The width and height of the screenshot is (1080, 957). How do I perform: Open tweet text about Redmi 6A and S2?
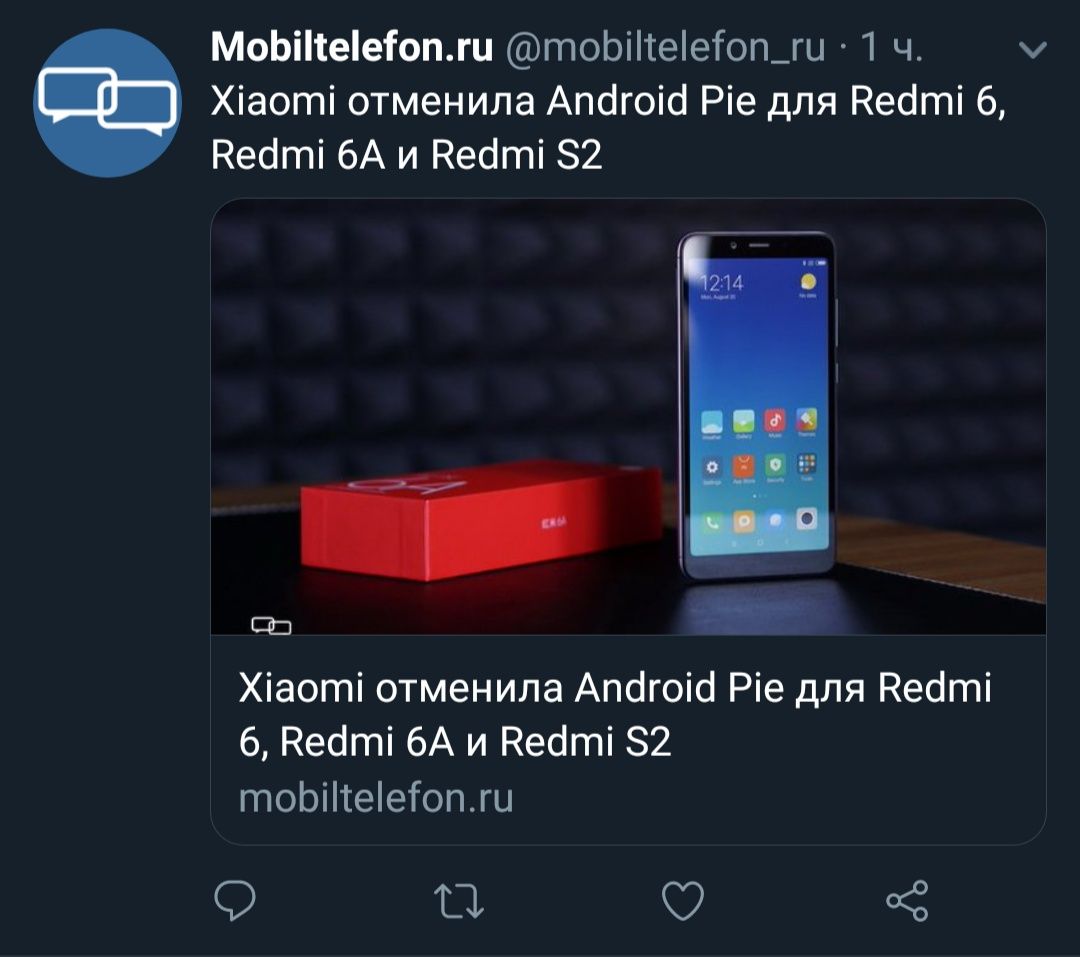click(x=608, y=127)
